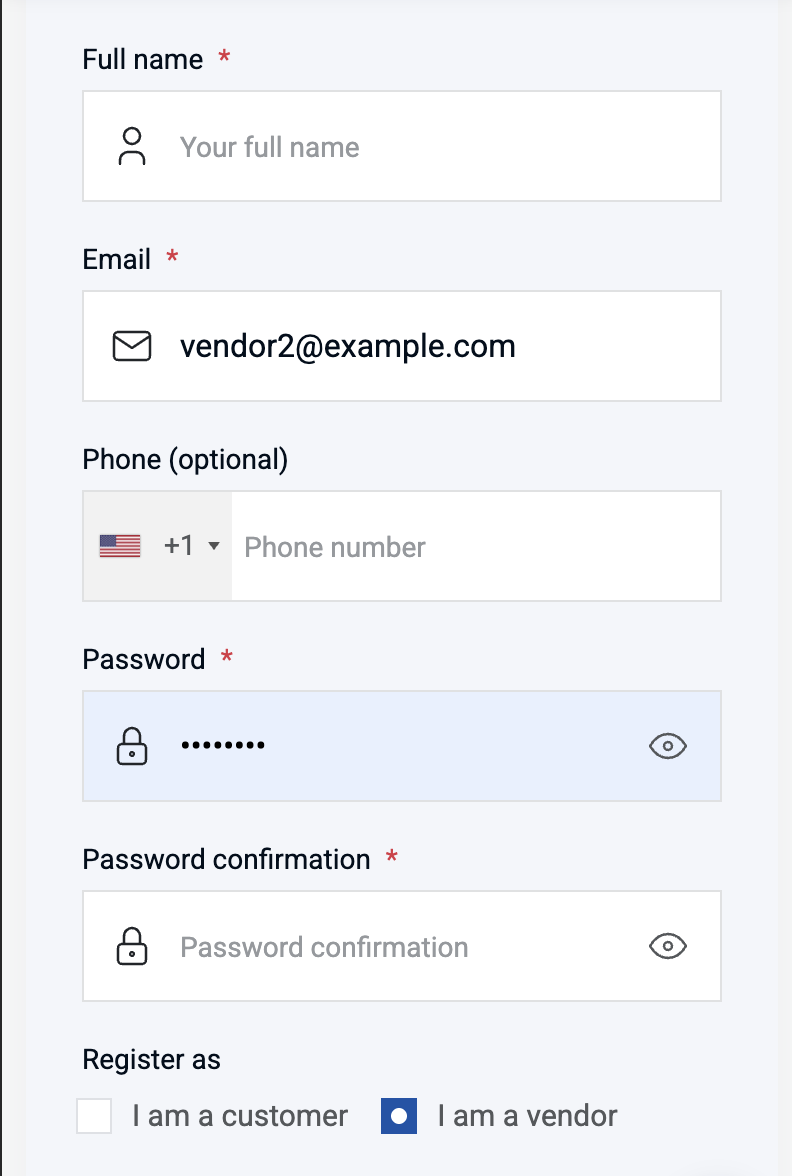Image resolution: width=792 pixels, height=1176 pixels.
Task: Reveal the password confirmation with eye icon
Action: coord(668,946)
